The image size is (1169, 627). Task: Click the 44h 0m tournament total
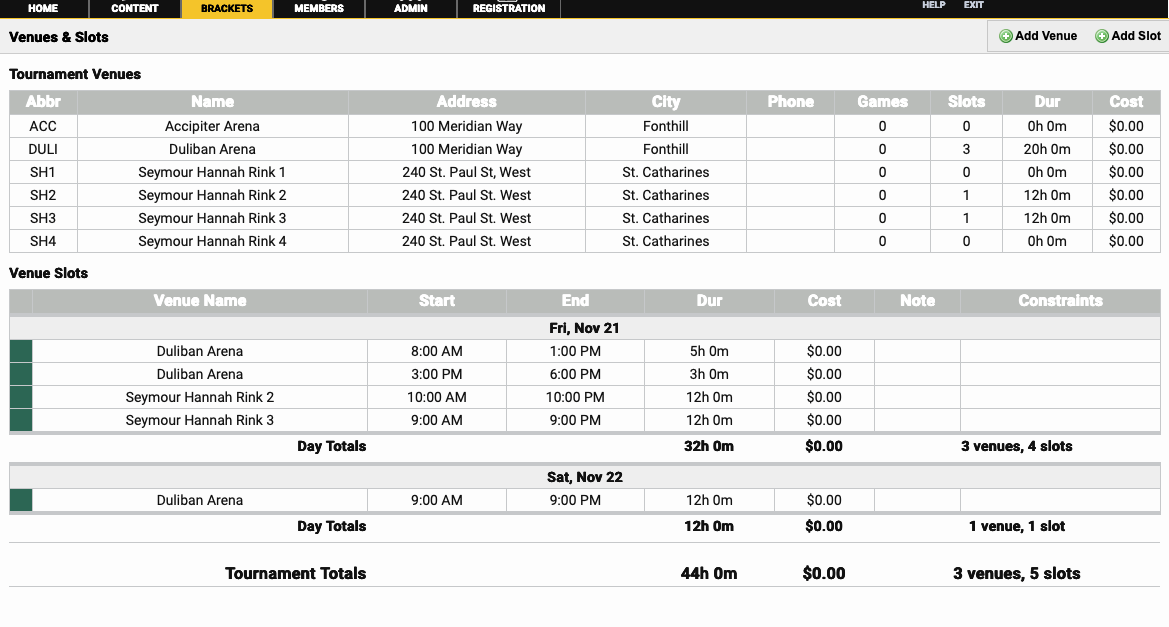coord(709,574)
